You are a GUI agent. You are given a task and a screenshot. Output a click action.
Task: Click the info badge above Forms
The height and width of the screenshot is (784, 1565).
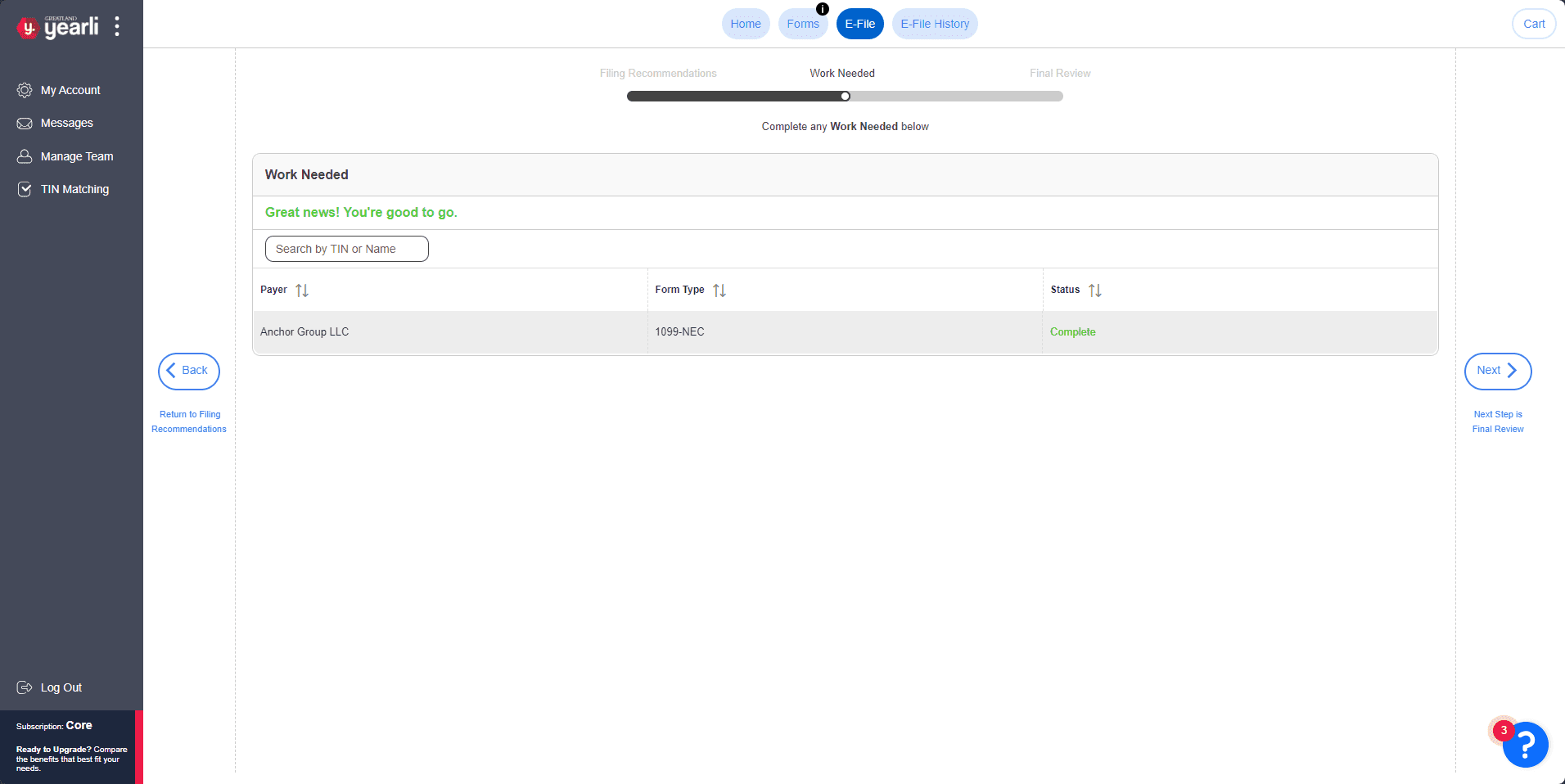click(823, 9)
